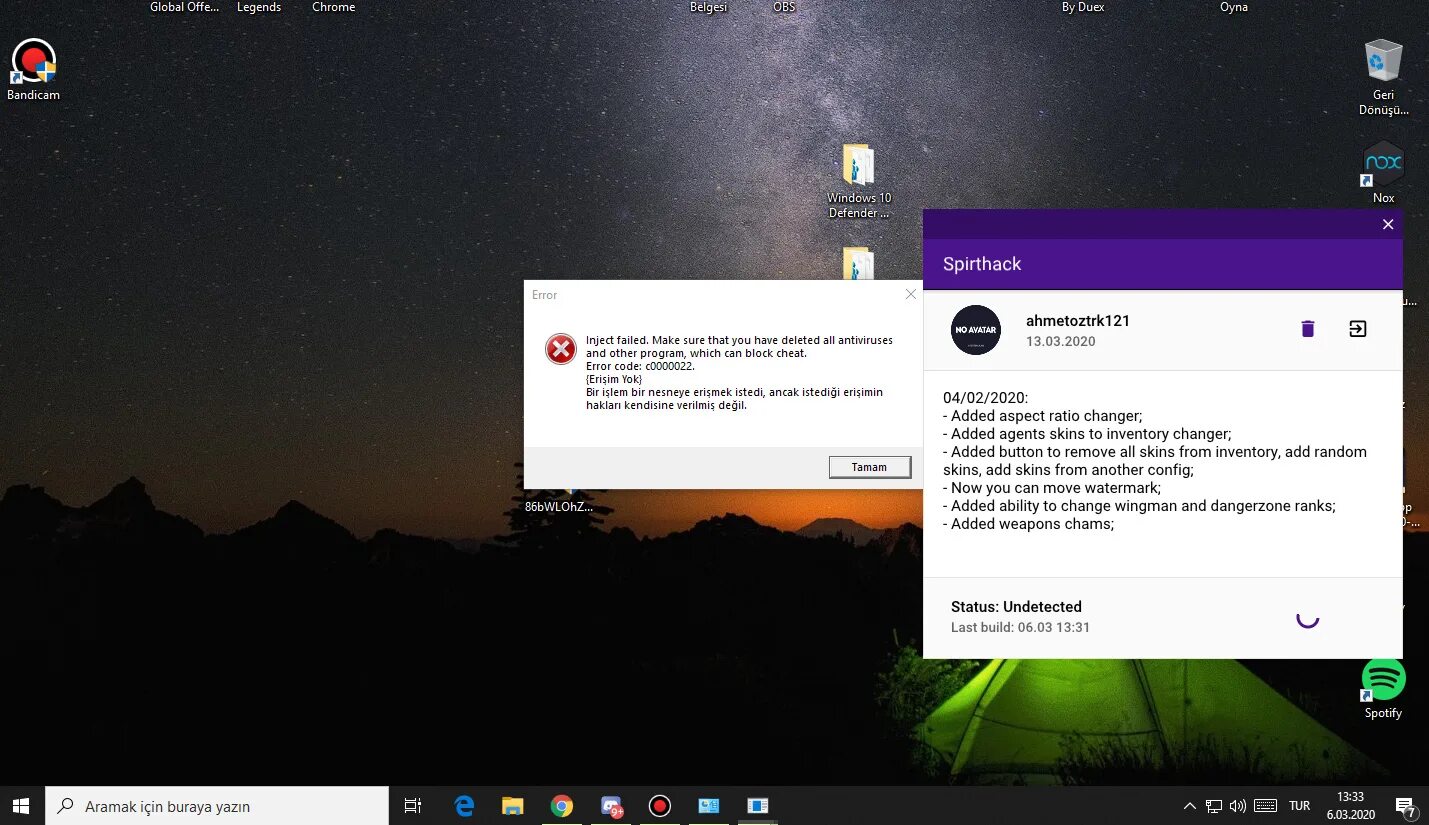The width and height of the screenshot is (1429, 825).
Task: Open Google Chrome from taskbar
Action: [x=562, y=806]
